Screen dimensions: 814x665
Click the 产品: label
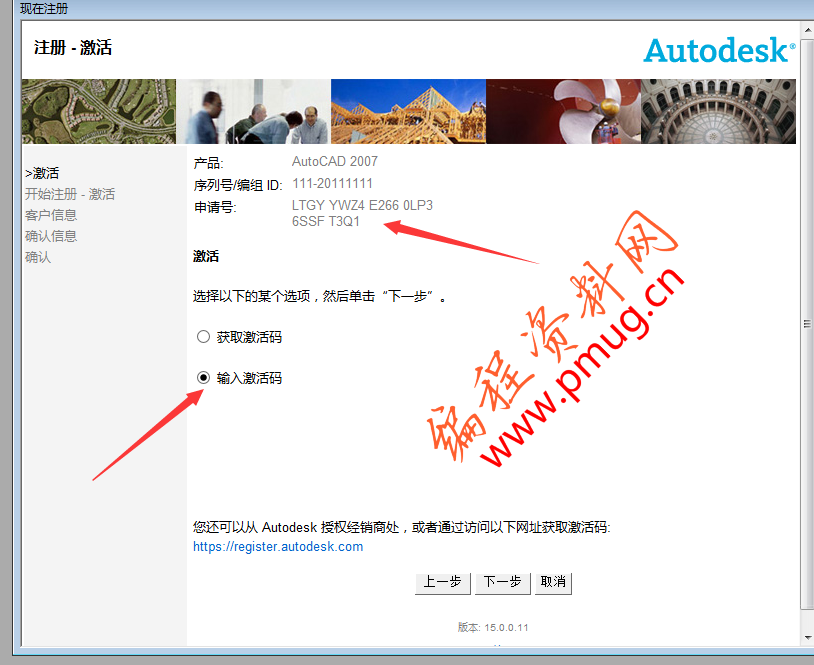tap(208, 163)
